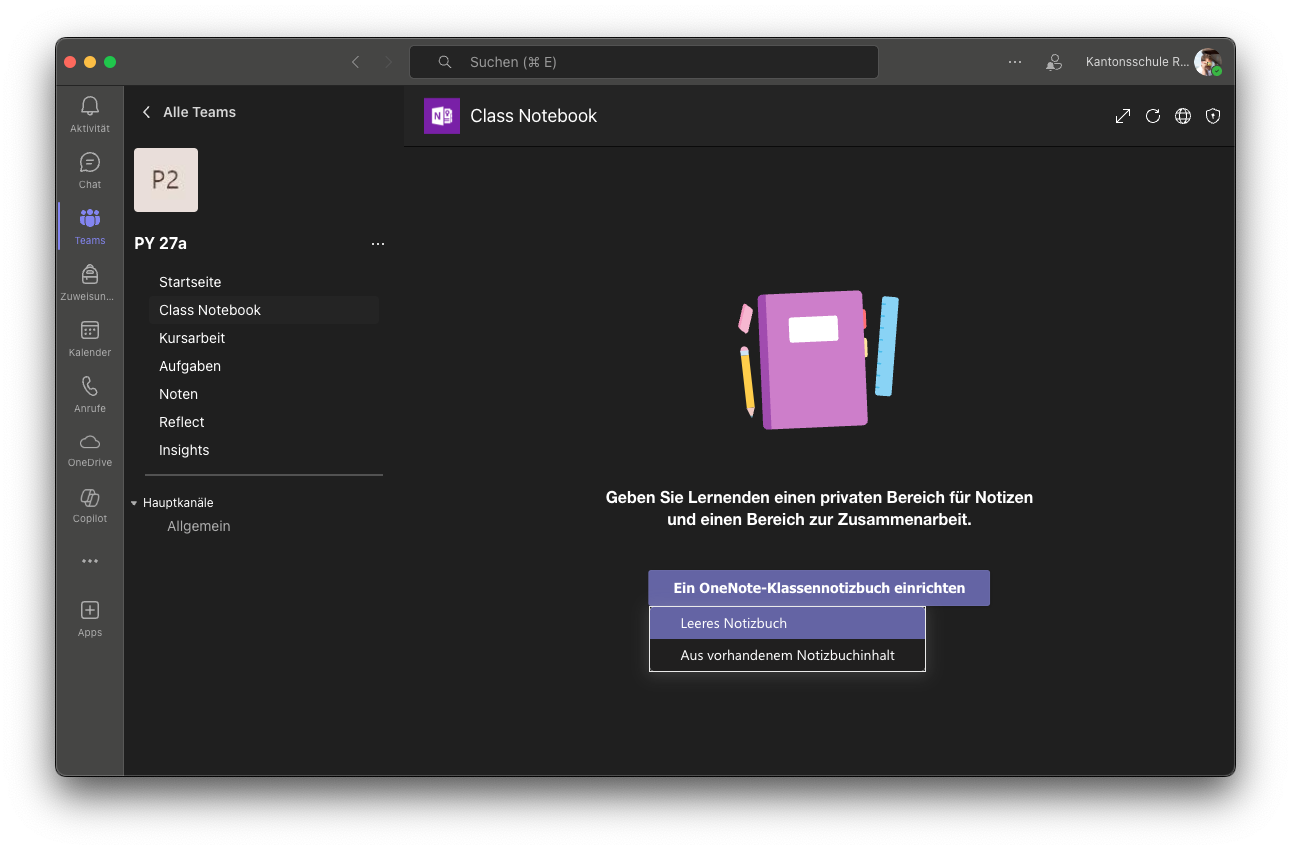
Task: Choose Leeres Notizbuch option
Action: coord(787,623)
